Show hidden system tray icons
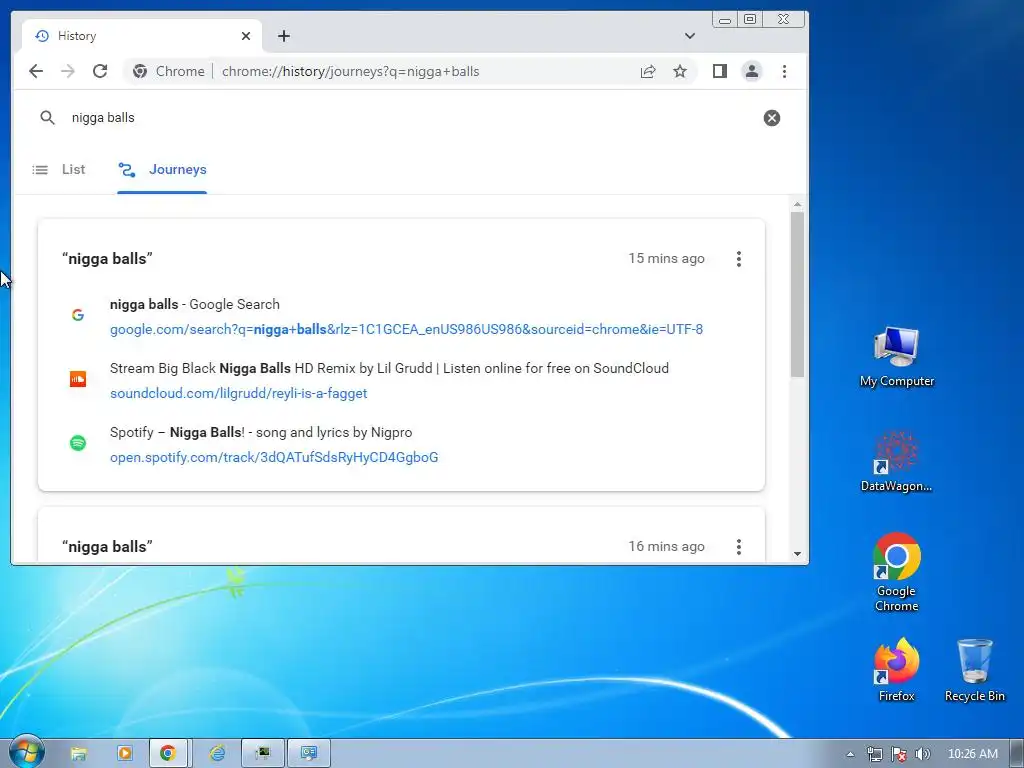This screenshot has height=768, width=1024. (850, 754)
